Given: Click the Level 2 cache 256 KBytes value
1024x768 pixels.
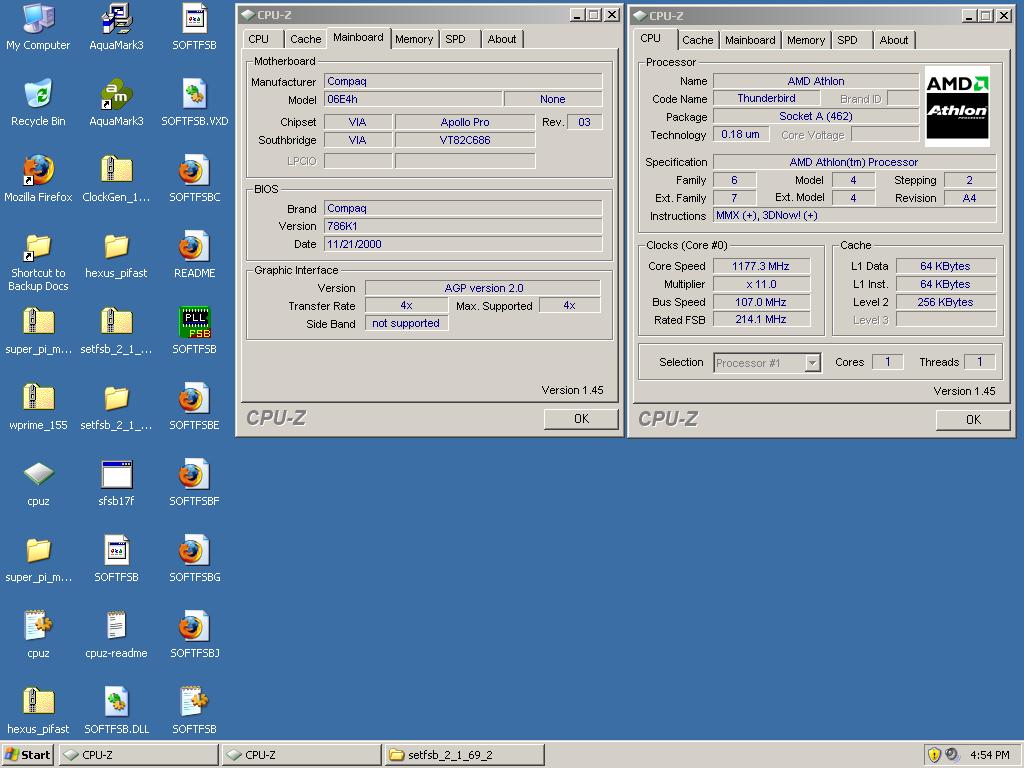Looking at the screenshot, I should [x=946, y=302].
